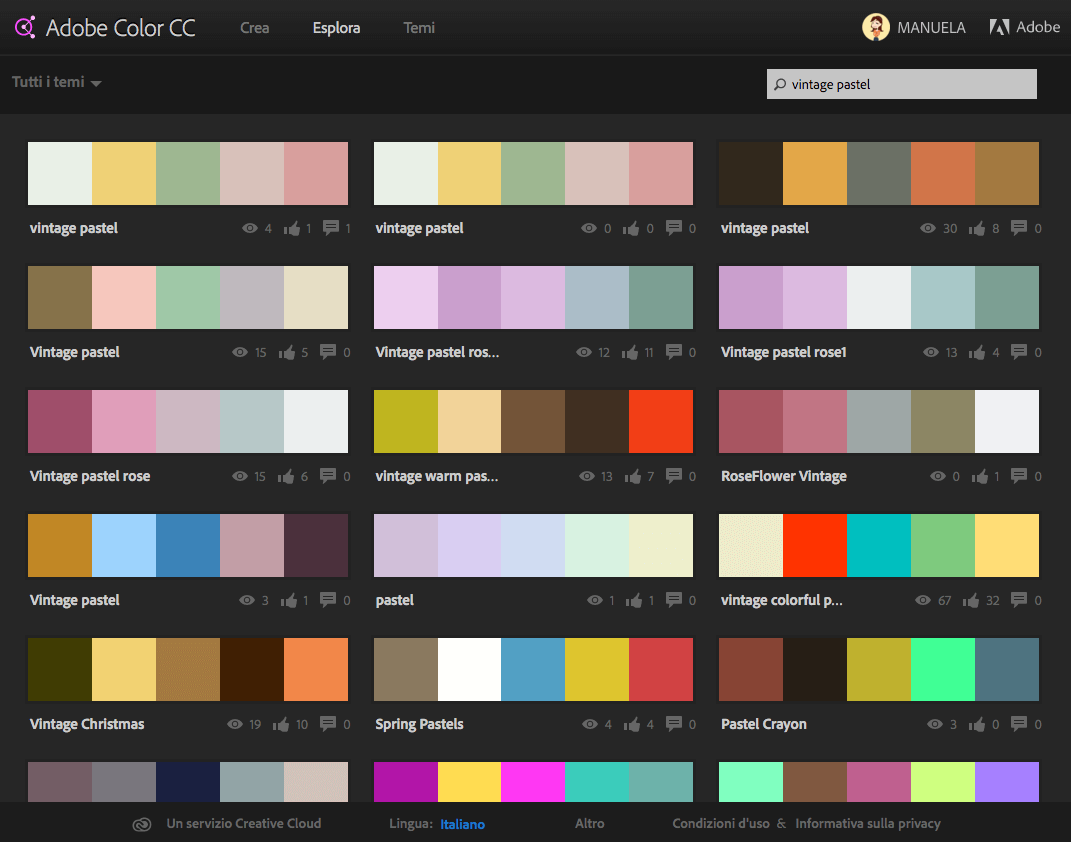The image size is (1071, 842).
Task: Click the Creative Cloud eye icon in footer
Action: click(141, 823)
